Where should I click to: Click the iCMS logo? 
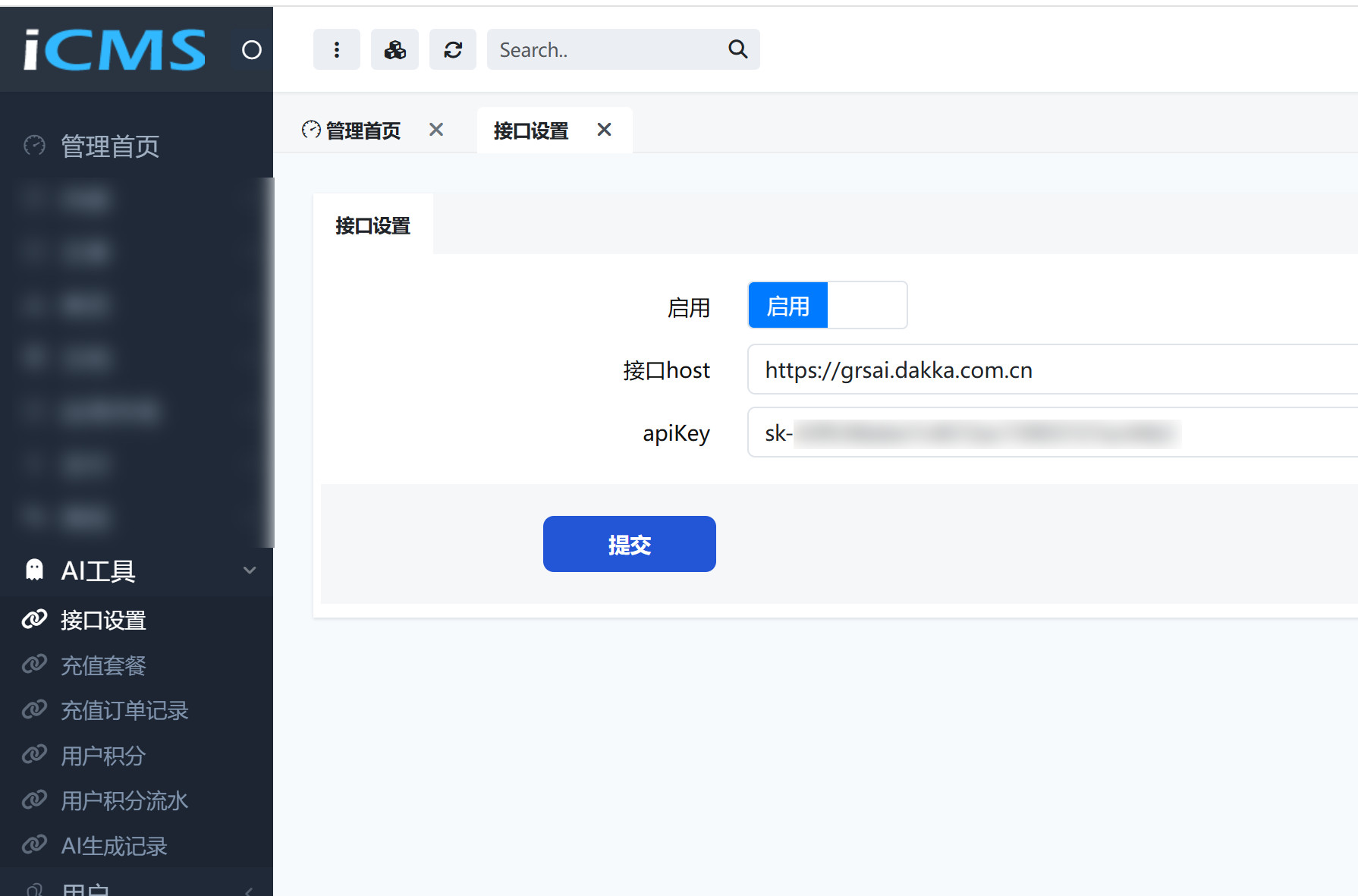pyautogui.click(x=115, y=50)
